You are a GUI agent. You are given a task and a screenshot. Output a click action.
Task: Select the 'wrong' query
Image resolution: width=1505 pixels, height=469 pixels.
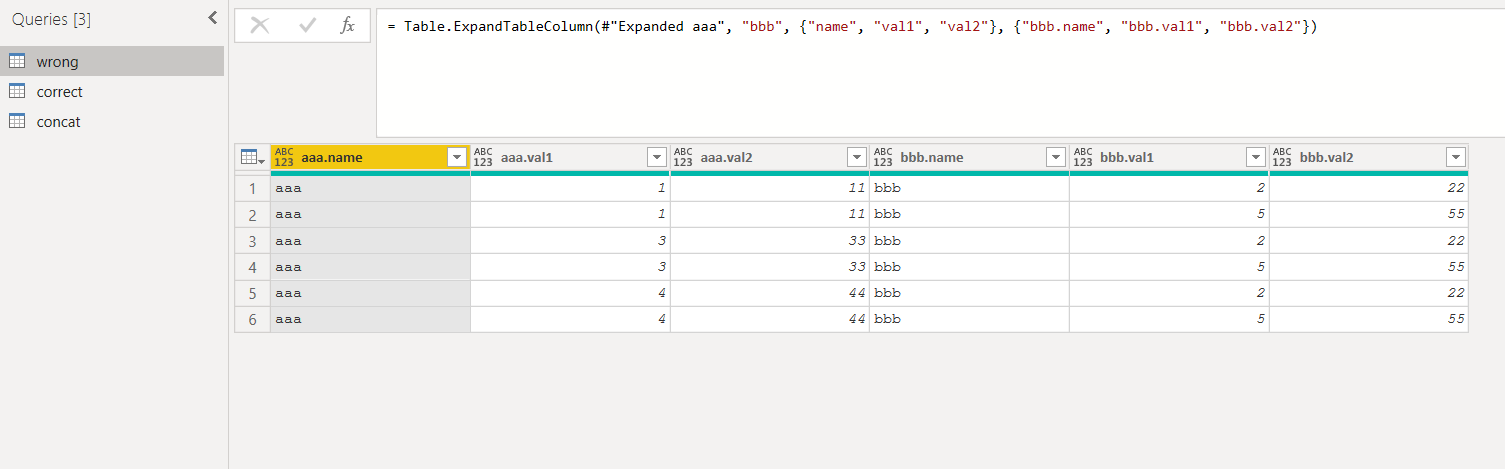coord(112,61)
